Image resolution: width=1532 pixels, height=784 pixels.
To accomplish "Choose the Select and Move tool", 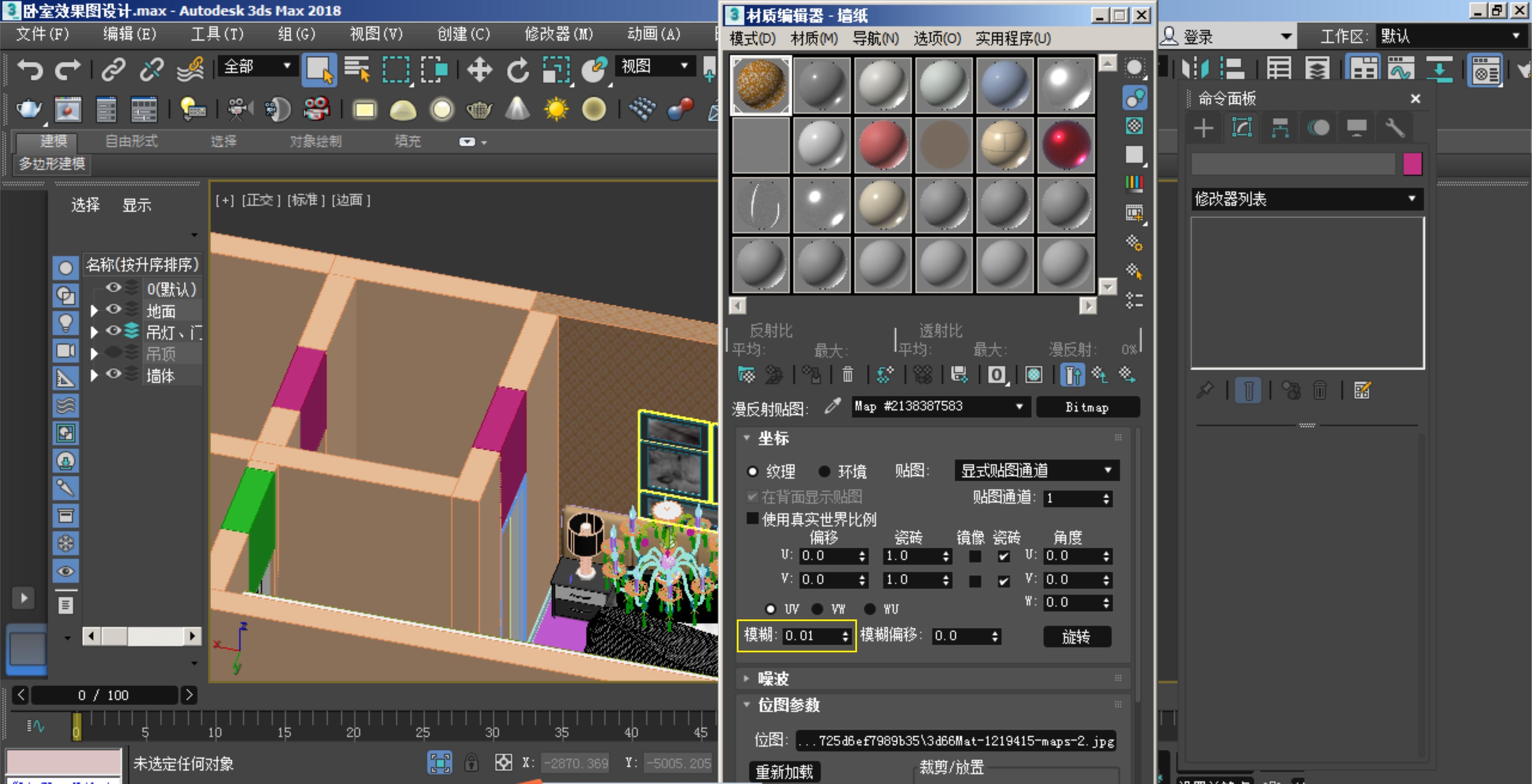I will click(x=479, y=70).
